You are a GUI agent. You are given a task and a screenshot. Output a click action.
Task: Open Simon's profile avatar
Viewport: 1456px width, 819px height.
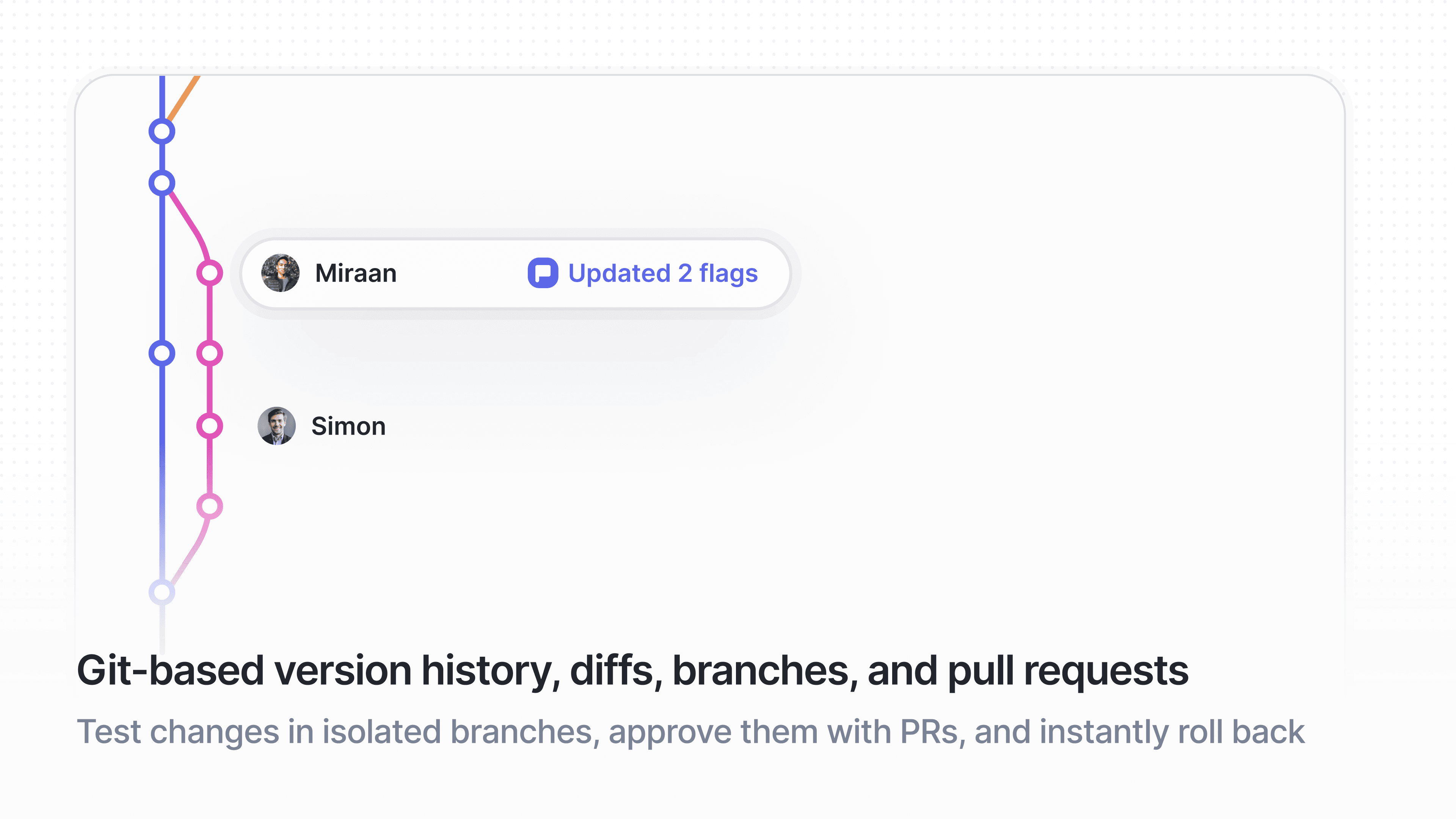pos(277,426)
